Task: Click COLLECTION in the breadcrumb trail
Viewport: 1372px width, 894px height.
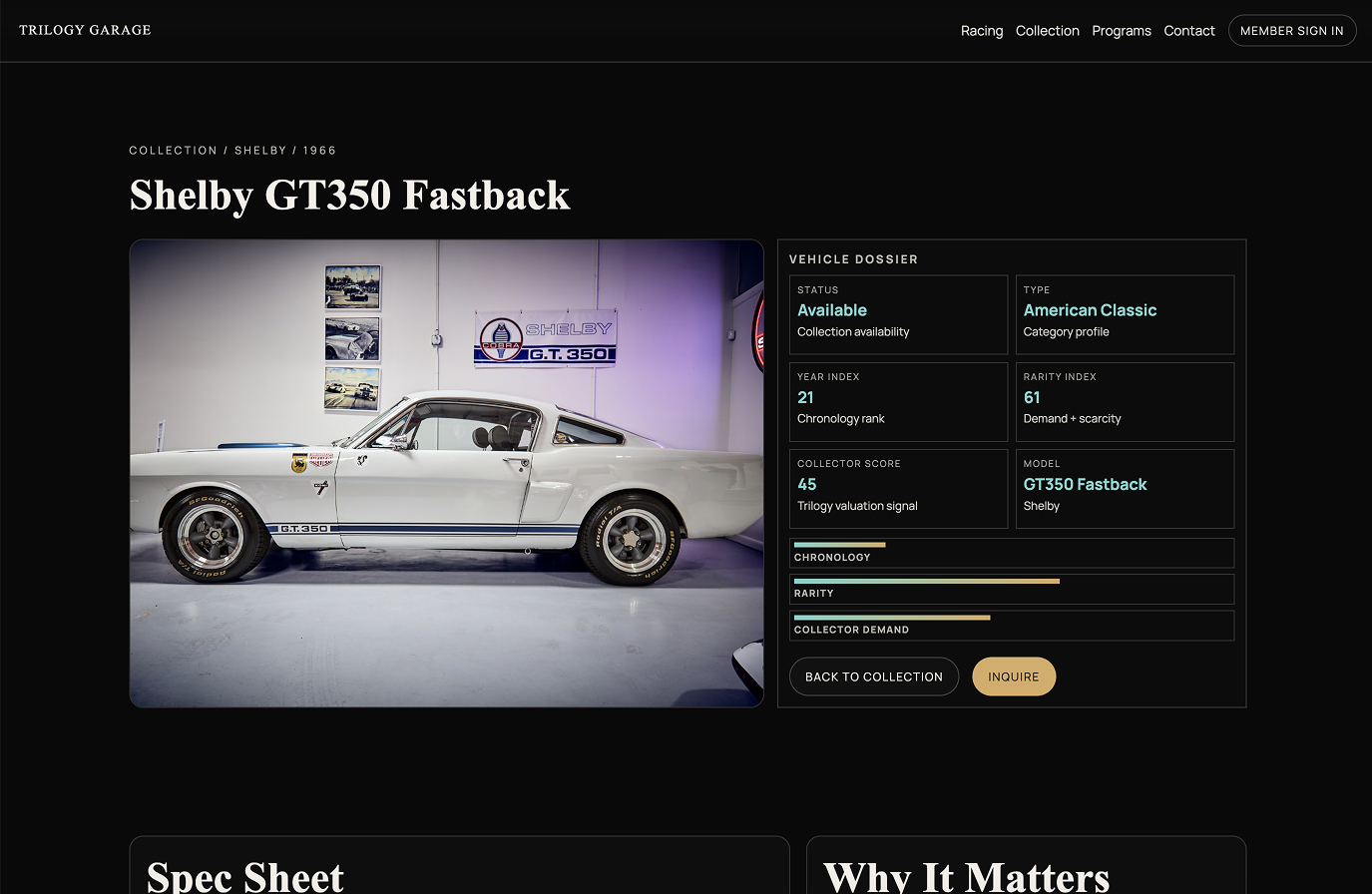Action: 173,150
